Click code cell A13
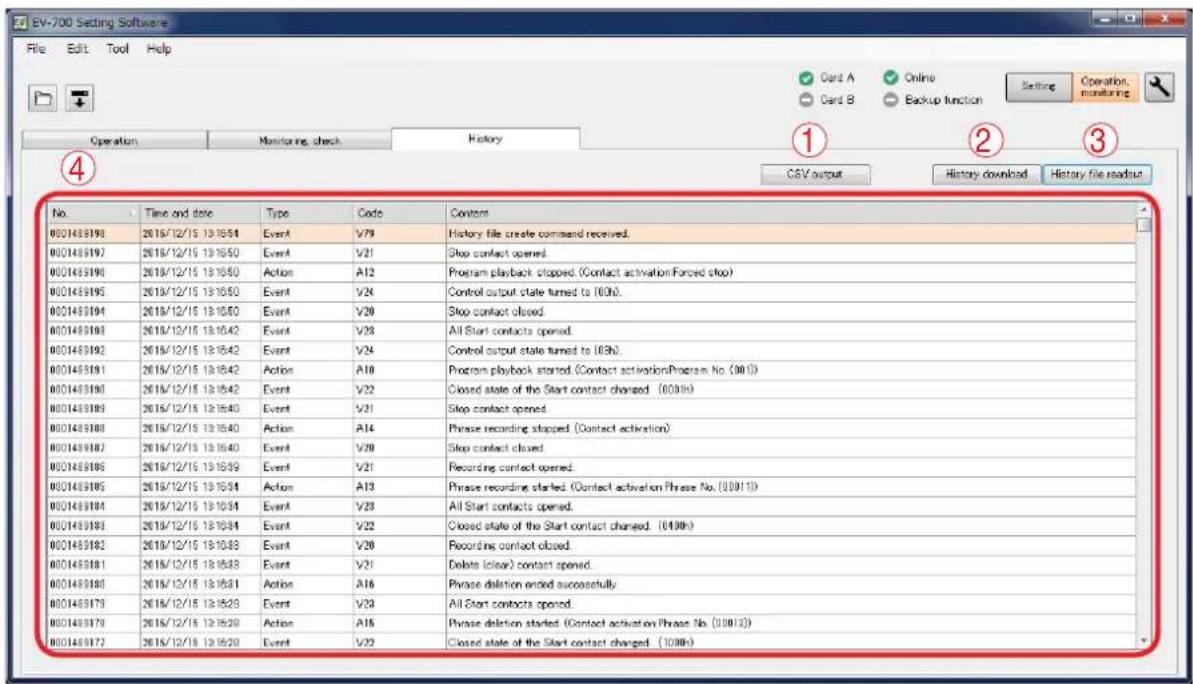Image resolution: width=1193 pixels, height=684 pixels. click(399, 487)
